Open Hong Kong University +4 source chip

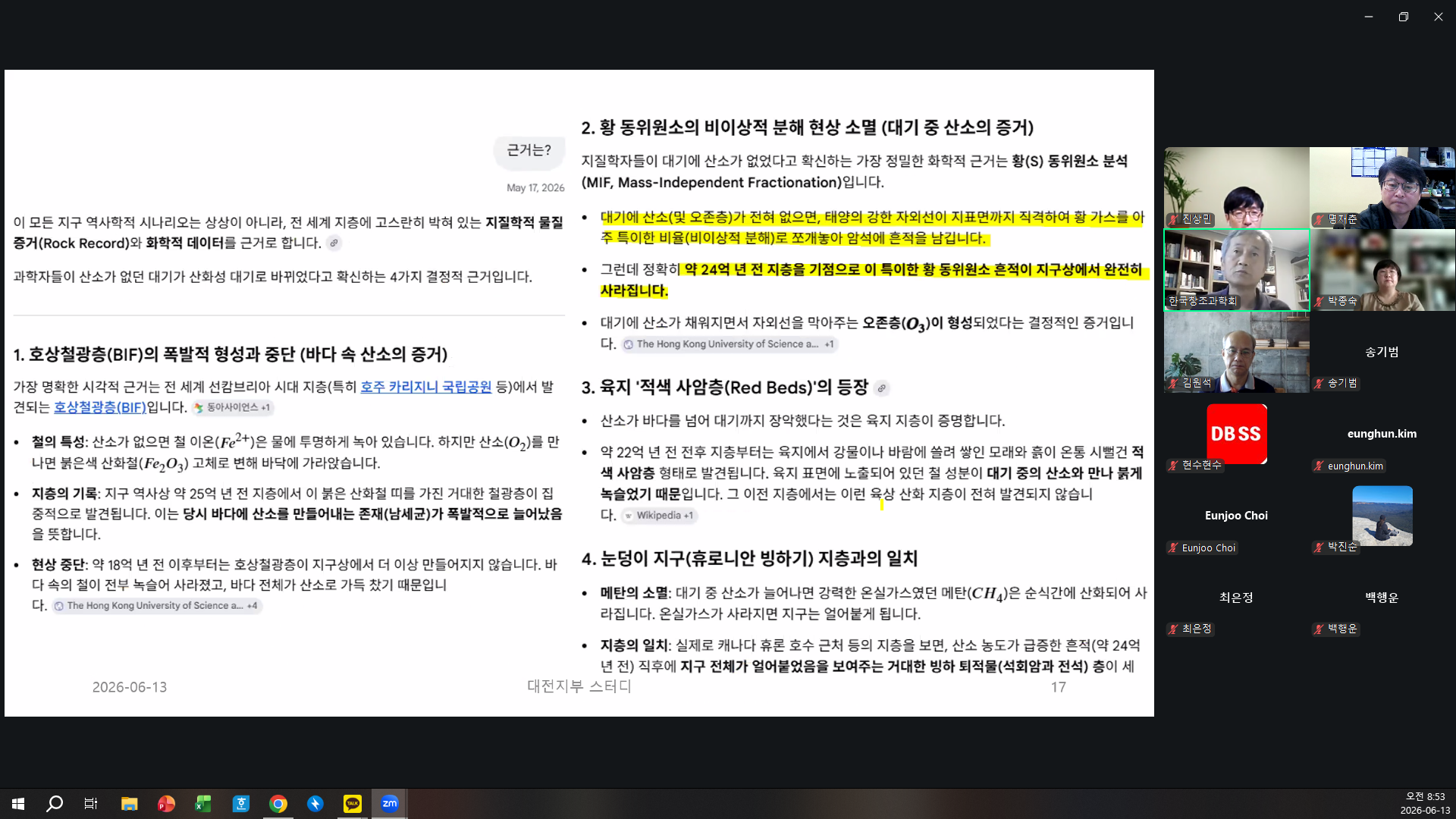(158, 605)
